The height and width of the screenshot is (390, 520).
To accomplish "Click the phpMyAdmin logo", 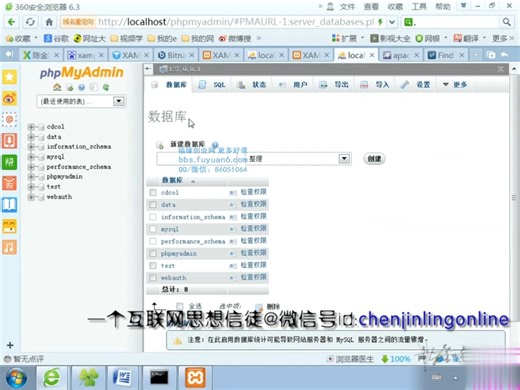I will tap(82, 72).
